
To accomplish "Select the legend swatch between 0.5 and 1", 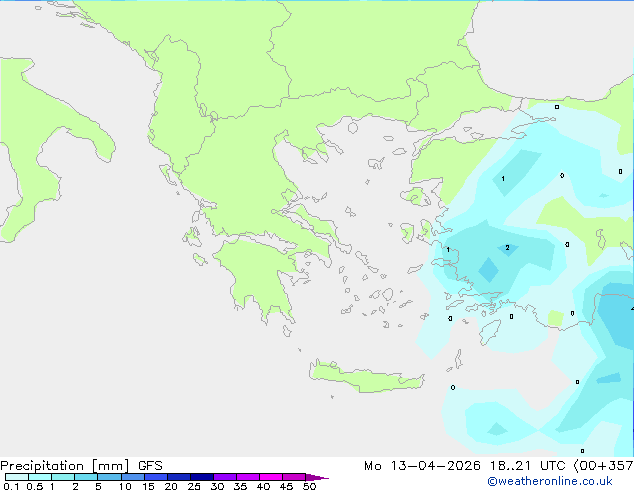I will [40, 477].
